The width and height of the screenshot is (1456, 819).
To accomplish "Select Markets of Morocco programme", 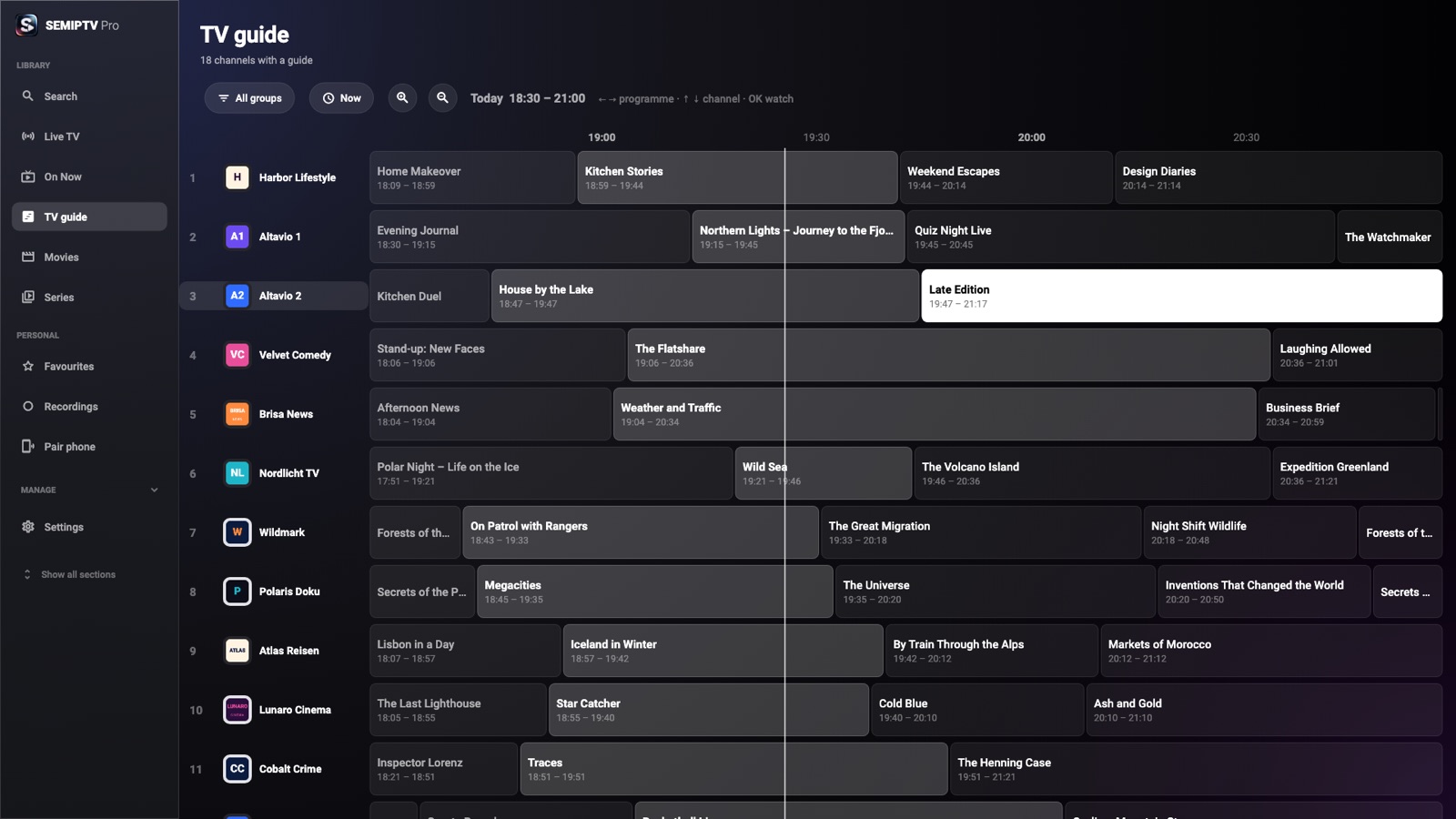I will pyautogui.click(x=1271, y=651).
